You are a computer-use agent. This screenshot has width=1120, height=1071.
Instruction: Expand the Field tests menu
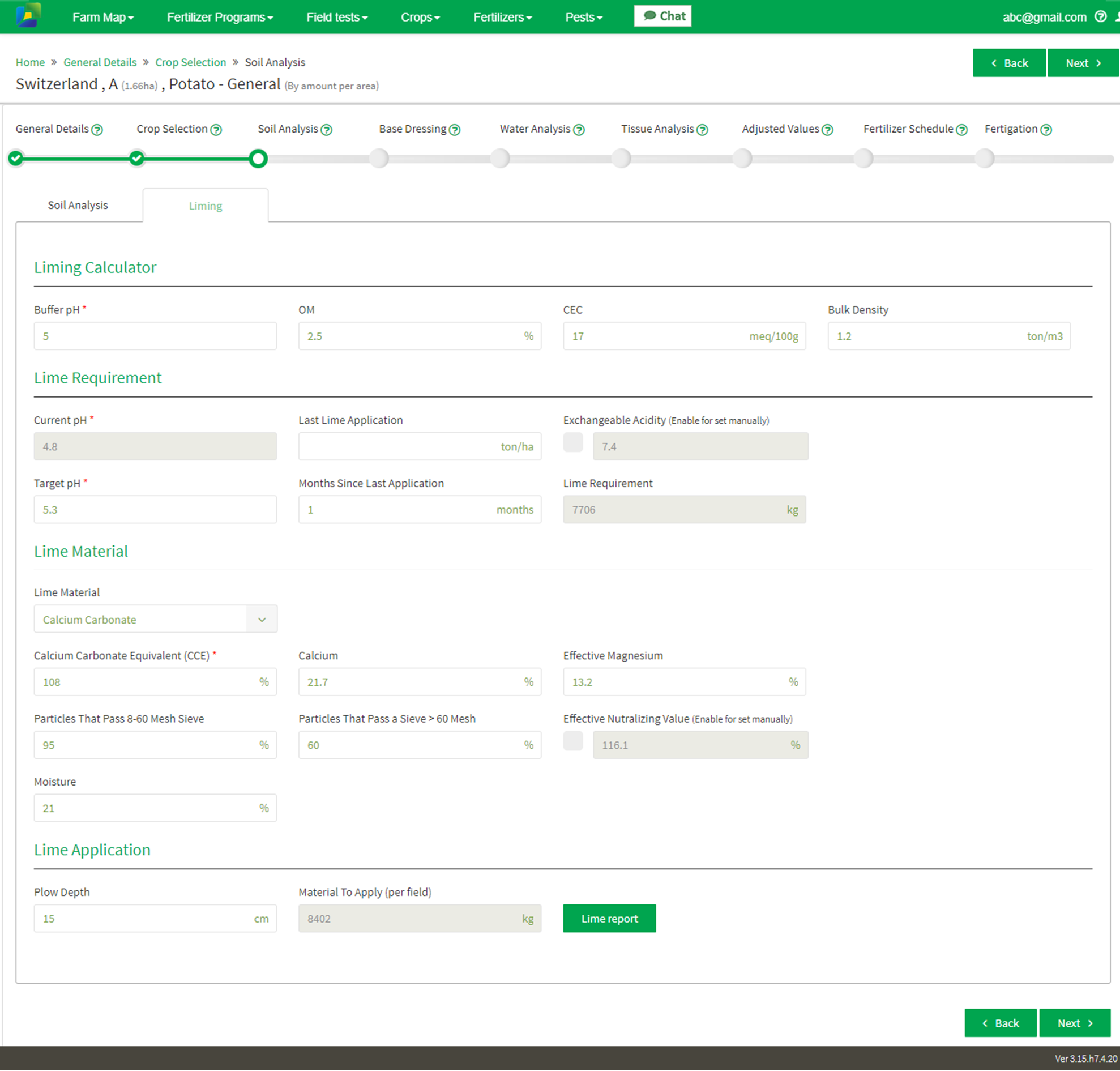click(337, 17)
